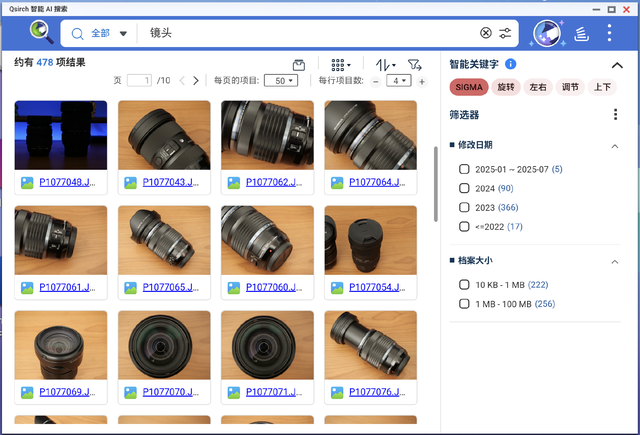640x435 pixels.
Task: Click the archive box icon in toolbar
Action: pos(298,64)
